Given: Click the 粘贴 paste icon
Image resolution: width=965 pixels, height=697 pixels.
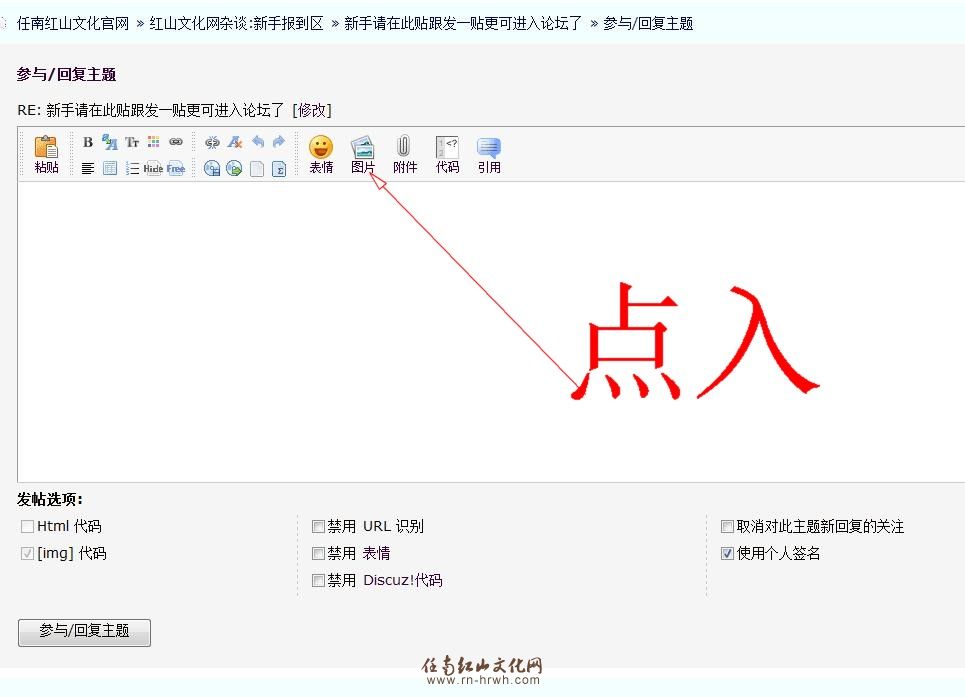Looking at the screenshot, I should (x=46, y=154).
